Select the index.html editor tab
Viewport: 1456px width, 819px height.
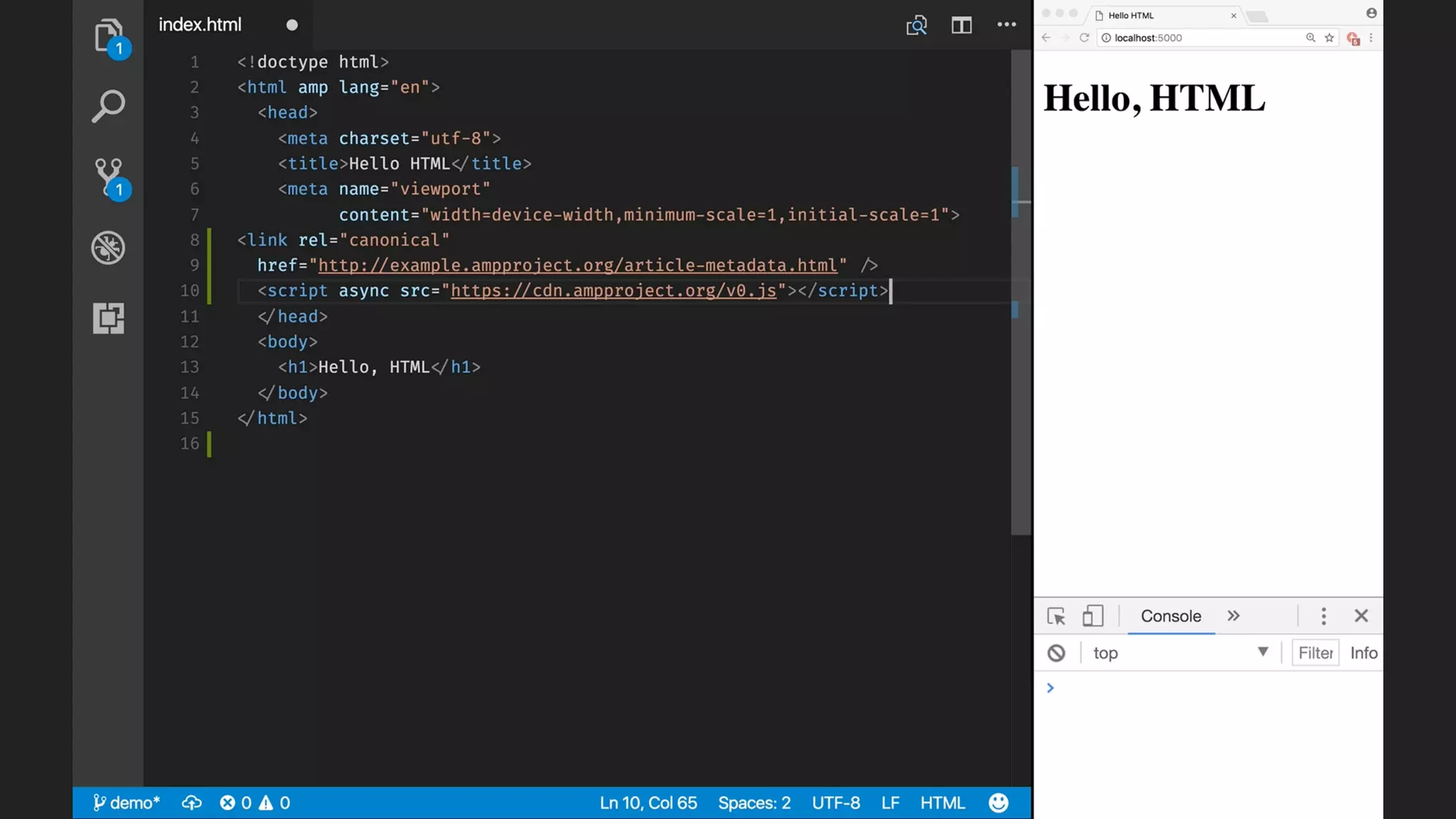coord(200,25)
